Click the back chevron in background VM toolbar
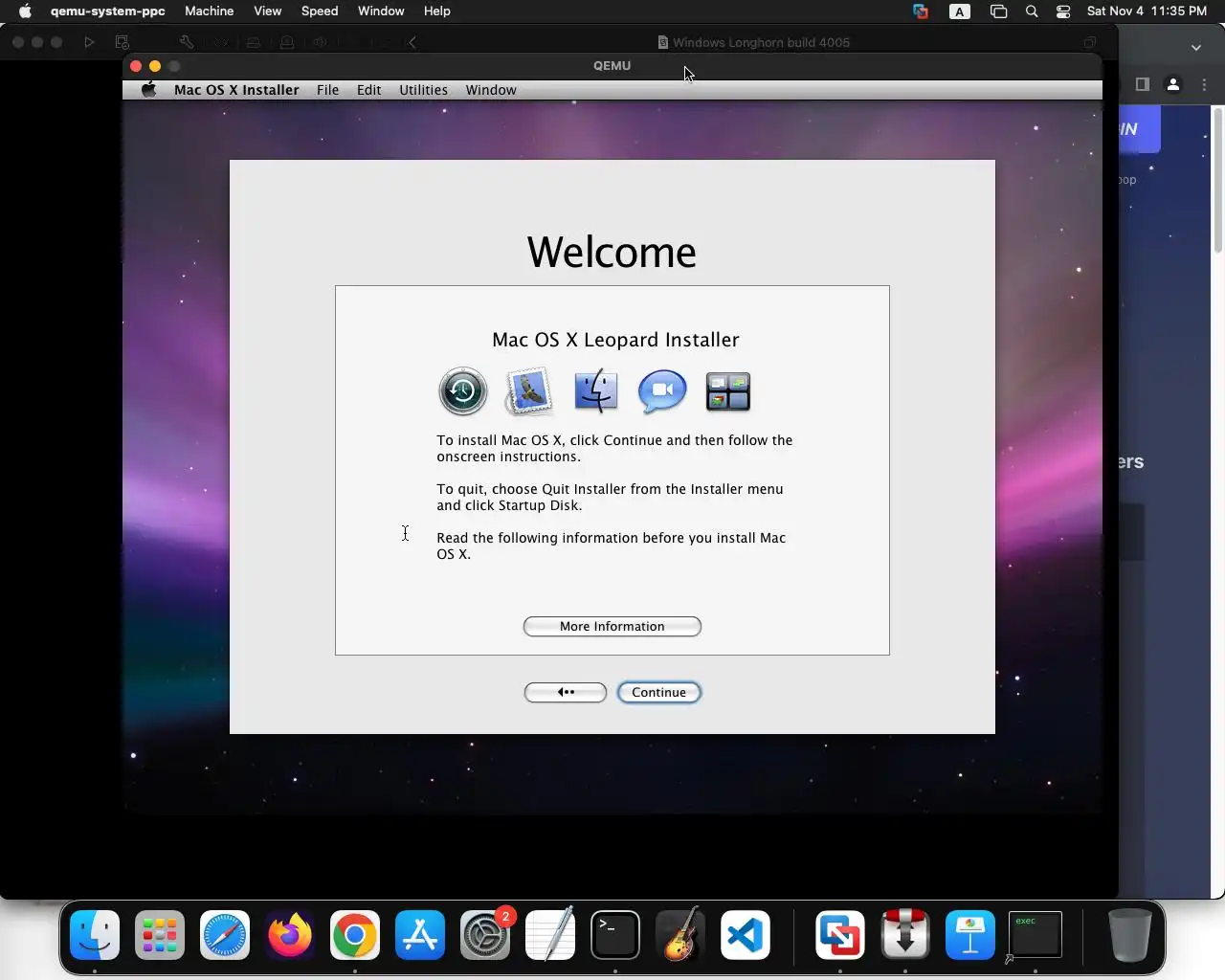1225x980 pixels. tap(412, 42)
